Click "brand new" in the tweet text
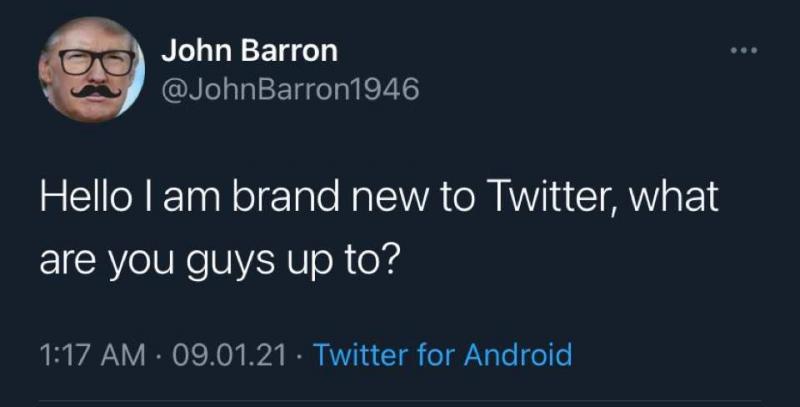Screen dimensions: 800x407 tap(312, 196)
